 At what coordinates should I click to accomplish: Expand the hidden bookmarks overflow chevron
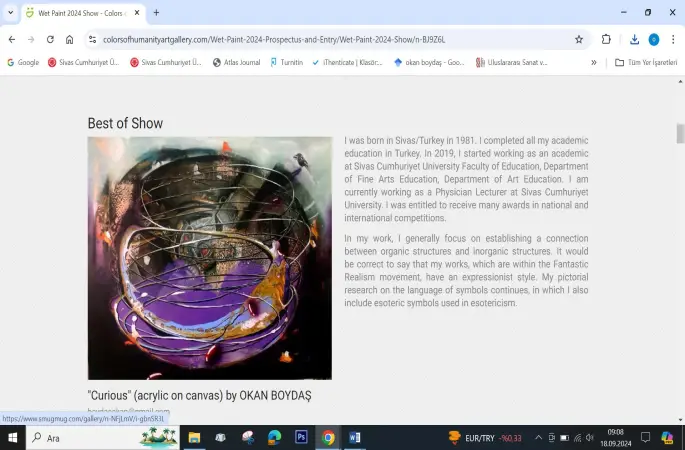pos(594,62)
